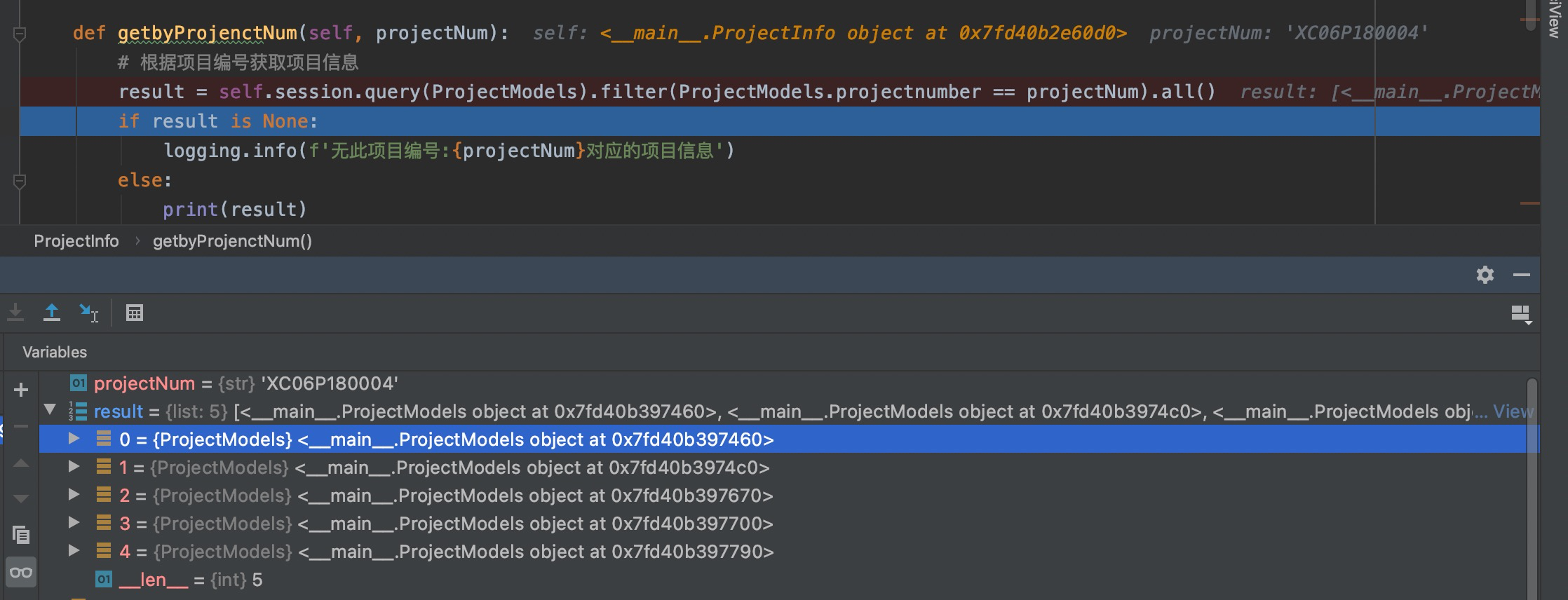Click the str type icon beside projectNum
Viewport: 1568px width, 600px height.
pos(78,383)
